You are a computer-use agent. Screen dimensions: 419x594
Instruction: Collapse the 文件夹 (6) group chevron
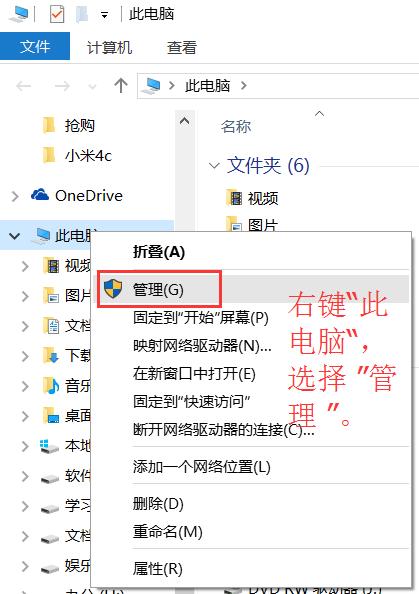click(x=214, y=166)
